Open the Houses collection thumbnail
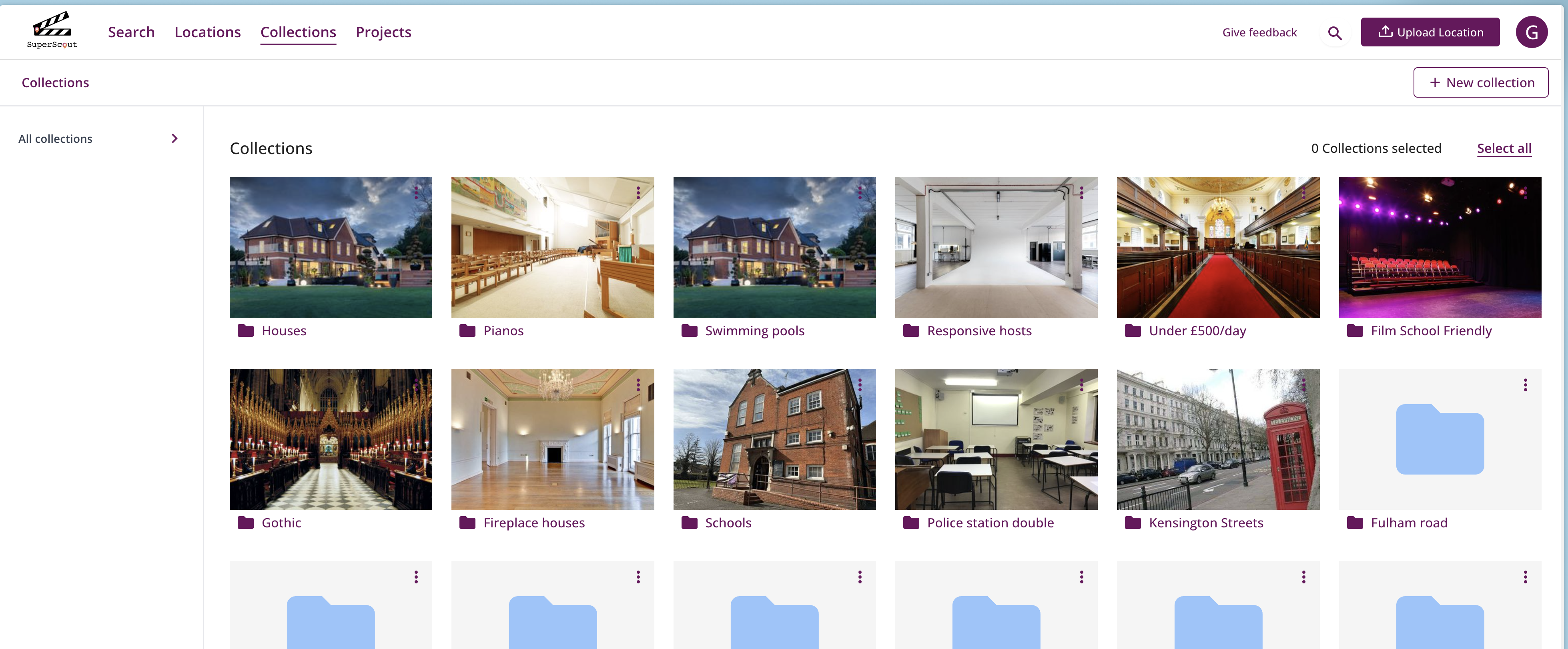 tap(331, 247)
